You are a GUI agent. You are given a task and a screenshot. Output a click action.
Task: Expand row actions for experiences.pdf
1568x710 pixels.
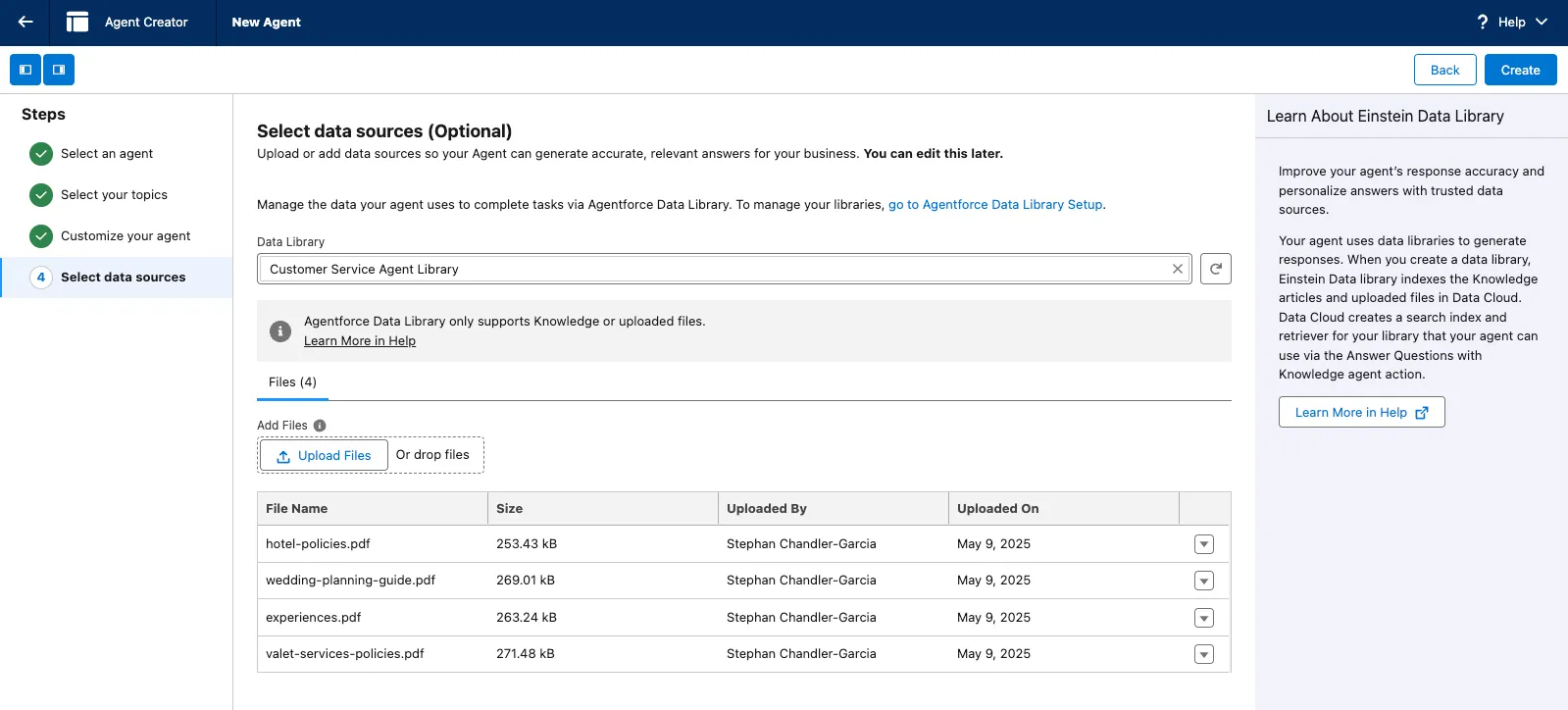point(1204,618)
